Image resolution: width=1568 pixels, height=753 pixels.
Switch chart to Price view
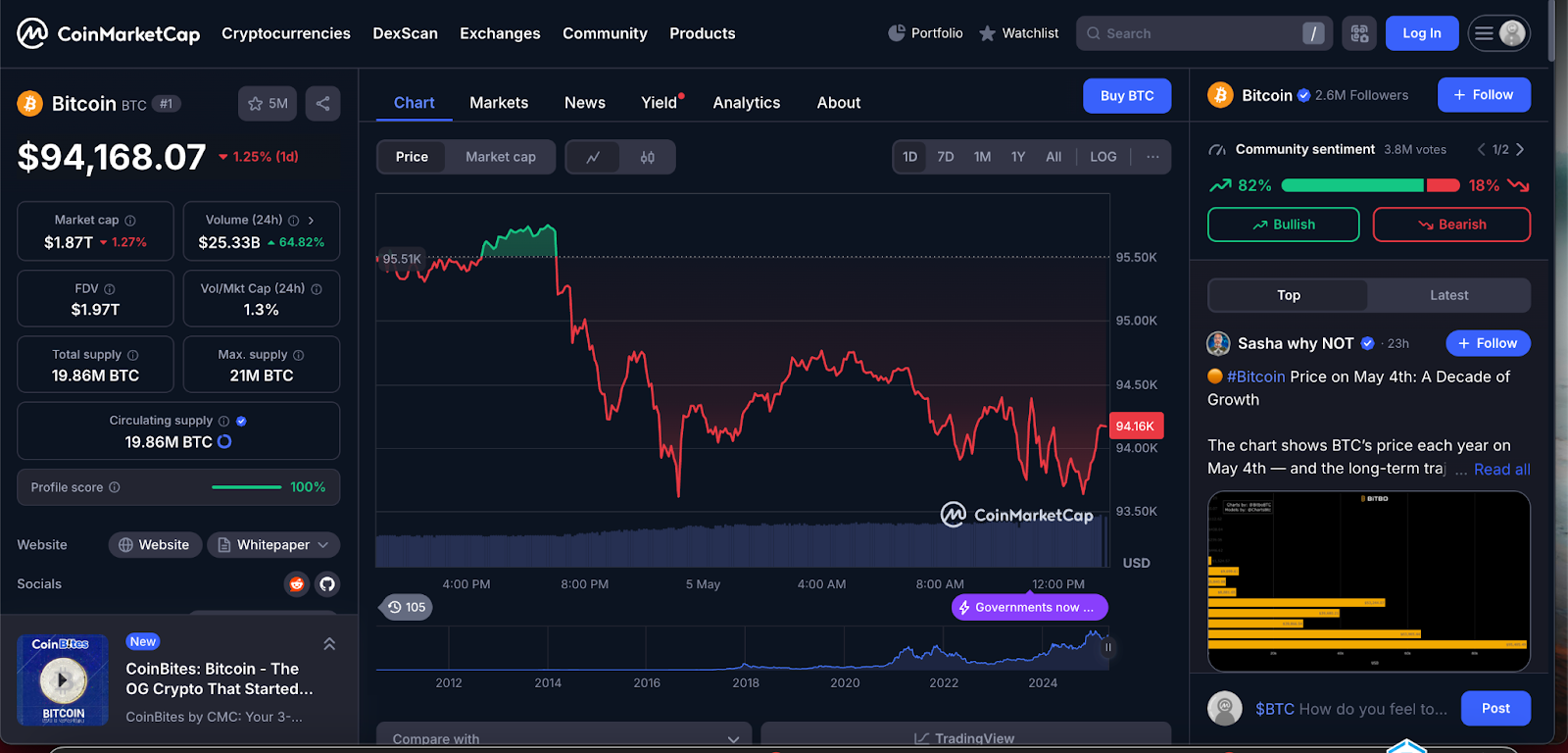[x=412, y=157]
